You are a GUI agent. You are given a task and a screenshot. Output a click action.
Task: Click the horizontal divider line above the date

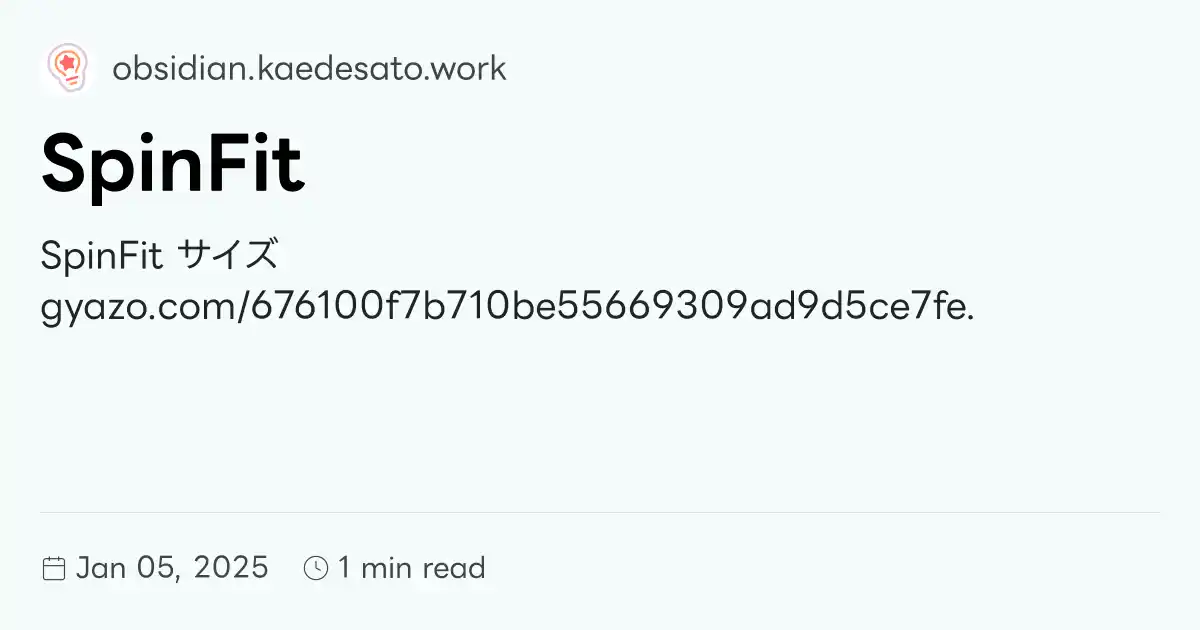600,512
